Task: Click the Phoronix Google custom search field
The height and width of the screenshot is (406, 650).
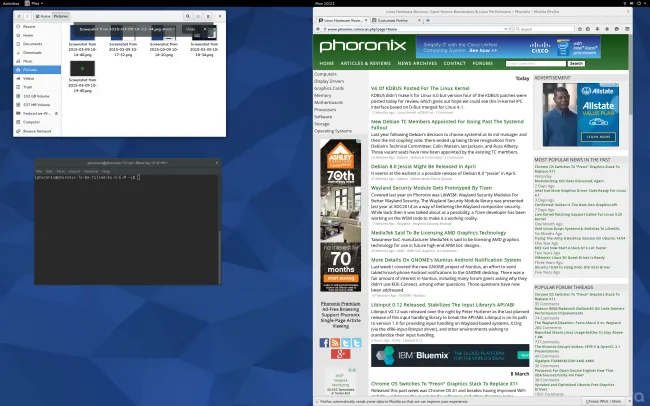Action: (x=536, y=63)
